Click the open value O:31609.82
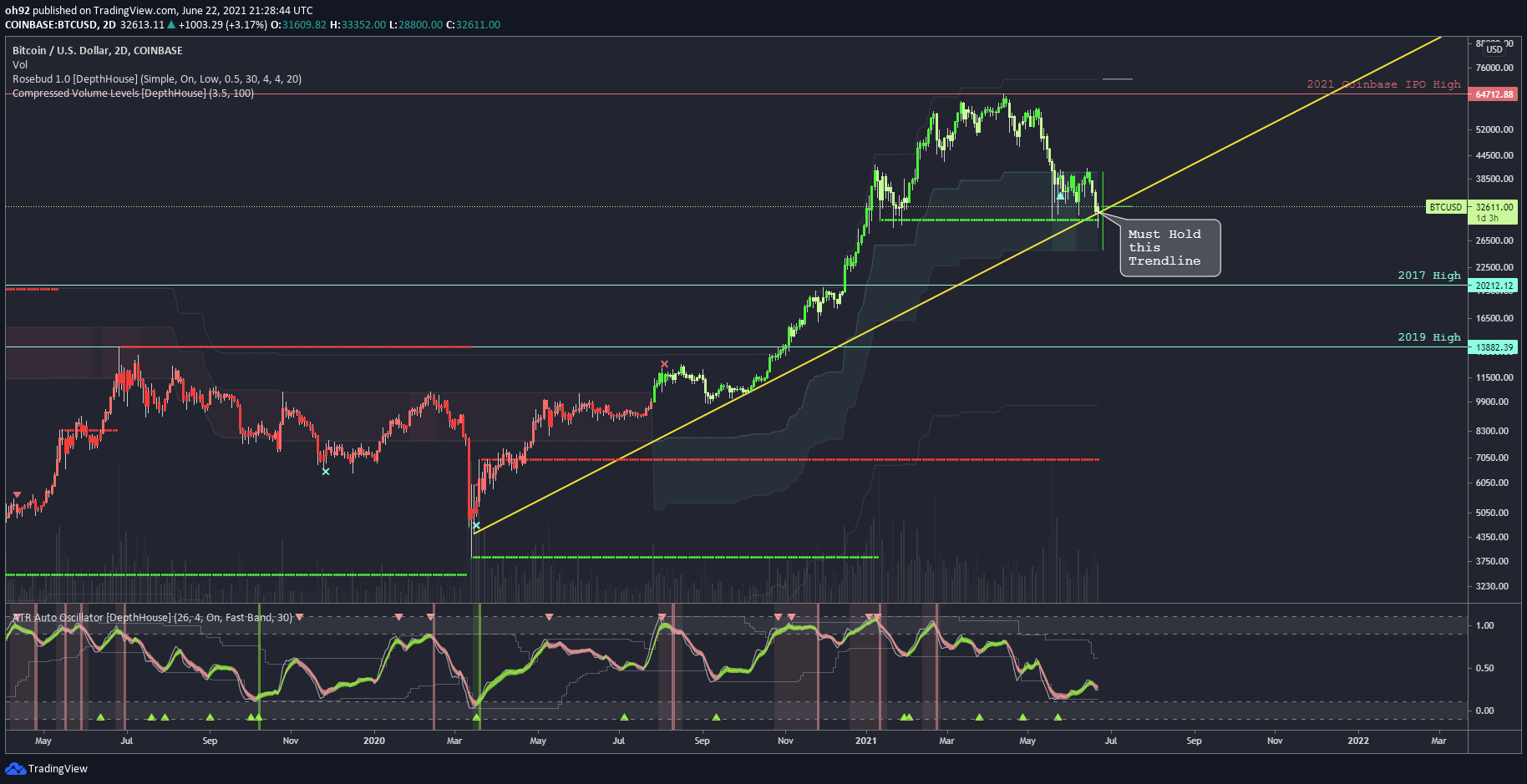Image resolution: width=1527 pixels, height=784 pixels. pyautogui.click(x=299, y=25)
